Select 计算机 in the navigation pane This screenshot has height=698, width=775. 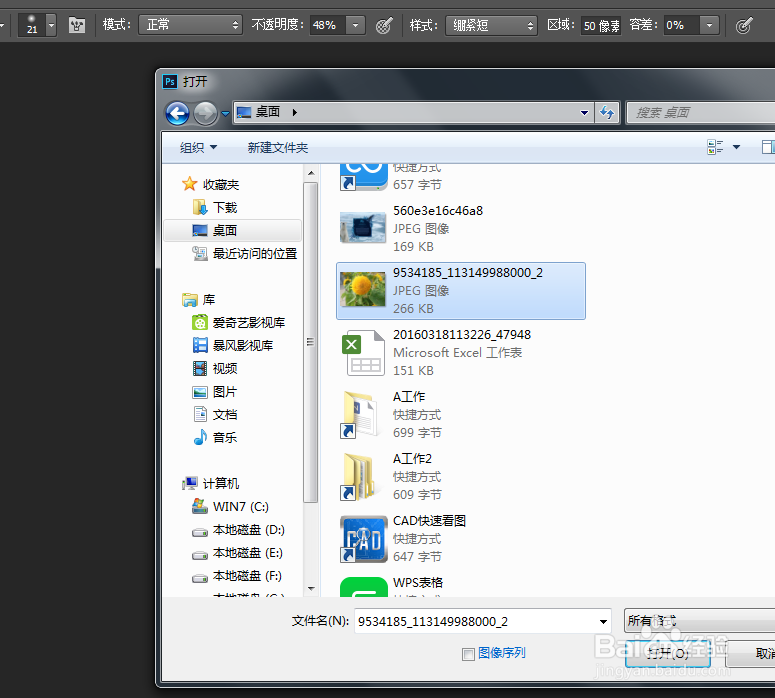pyautogui.click(x=211, y=483)
